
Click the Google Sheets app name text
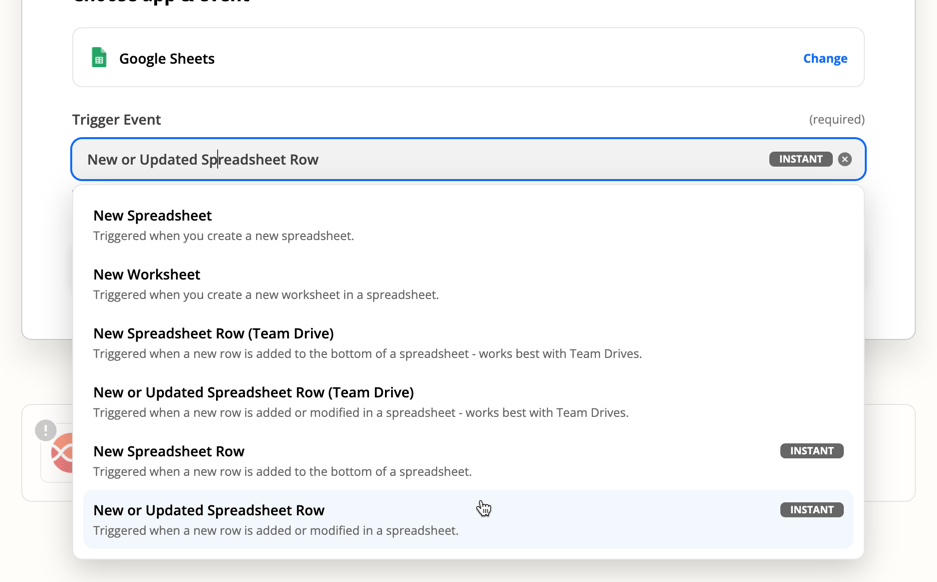click(167, 59)
